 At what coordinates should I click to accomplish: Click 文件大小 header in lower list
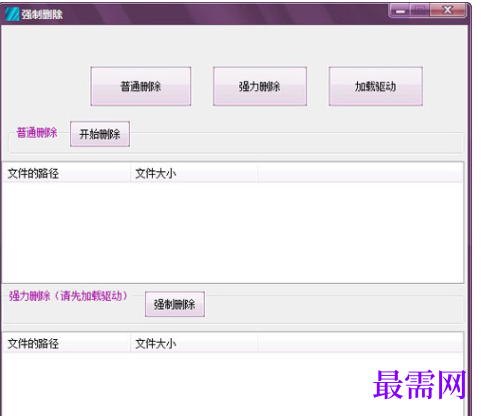[x=194, y=343]
